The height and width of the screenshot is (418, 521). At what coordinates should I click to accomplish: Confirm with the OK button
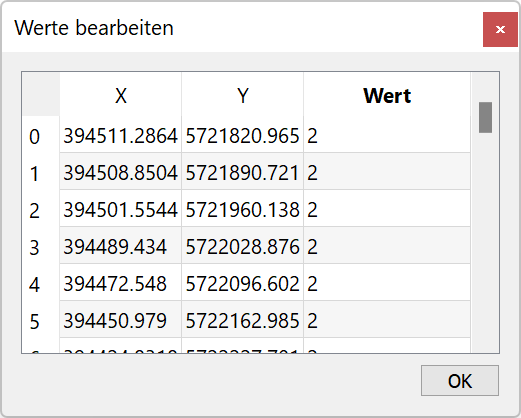460,380
